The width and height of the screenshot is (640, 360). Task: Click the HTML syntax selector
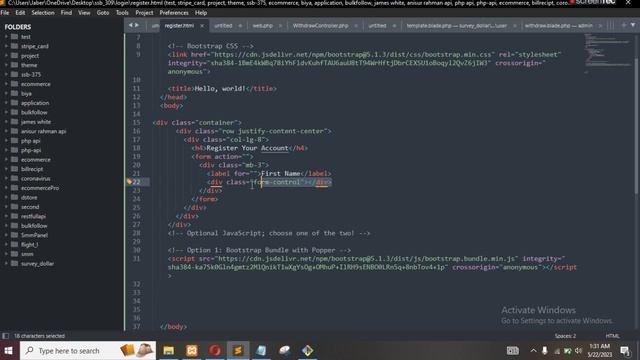pos(612,336)
